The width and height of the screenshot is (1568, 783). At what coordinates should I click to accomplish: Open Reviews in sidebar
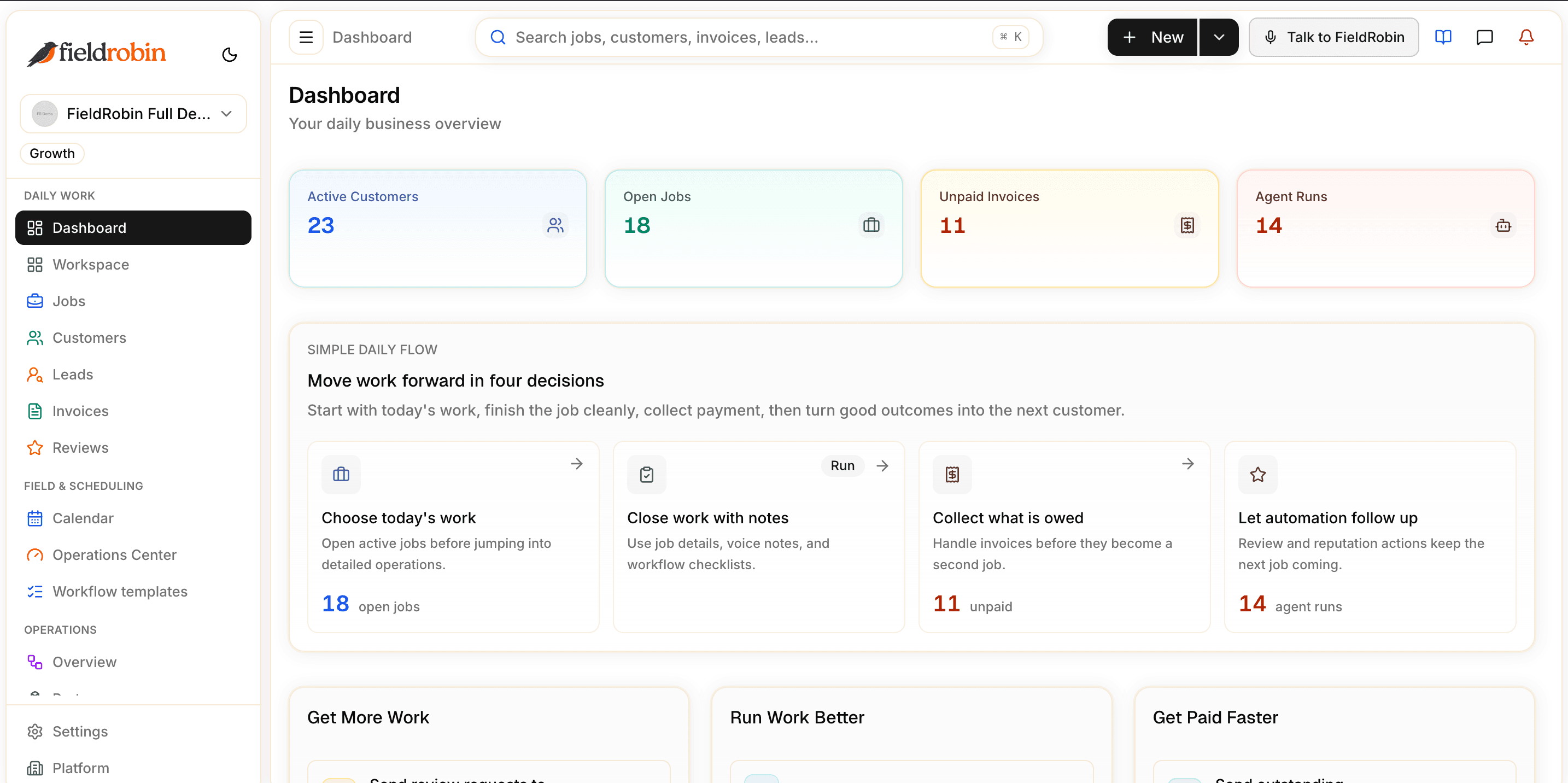coord(133,447)
